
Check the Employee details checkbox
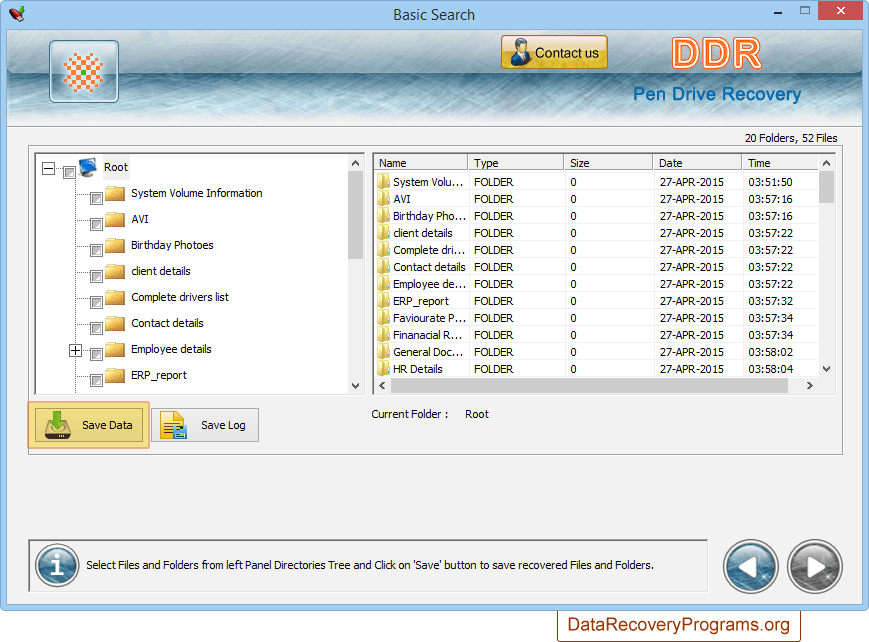[x=96, y=355]
